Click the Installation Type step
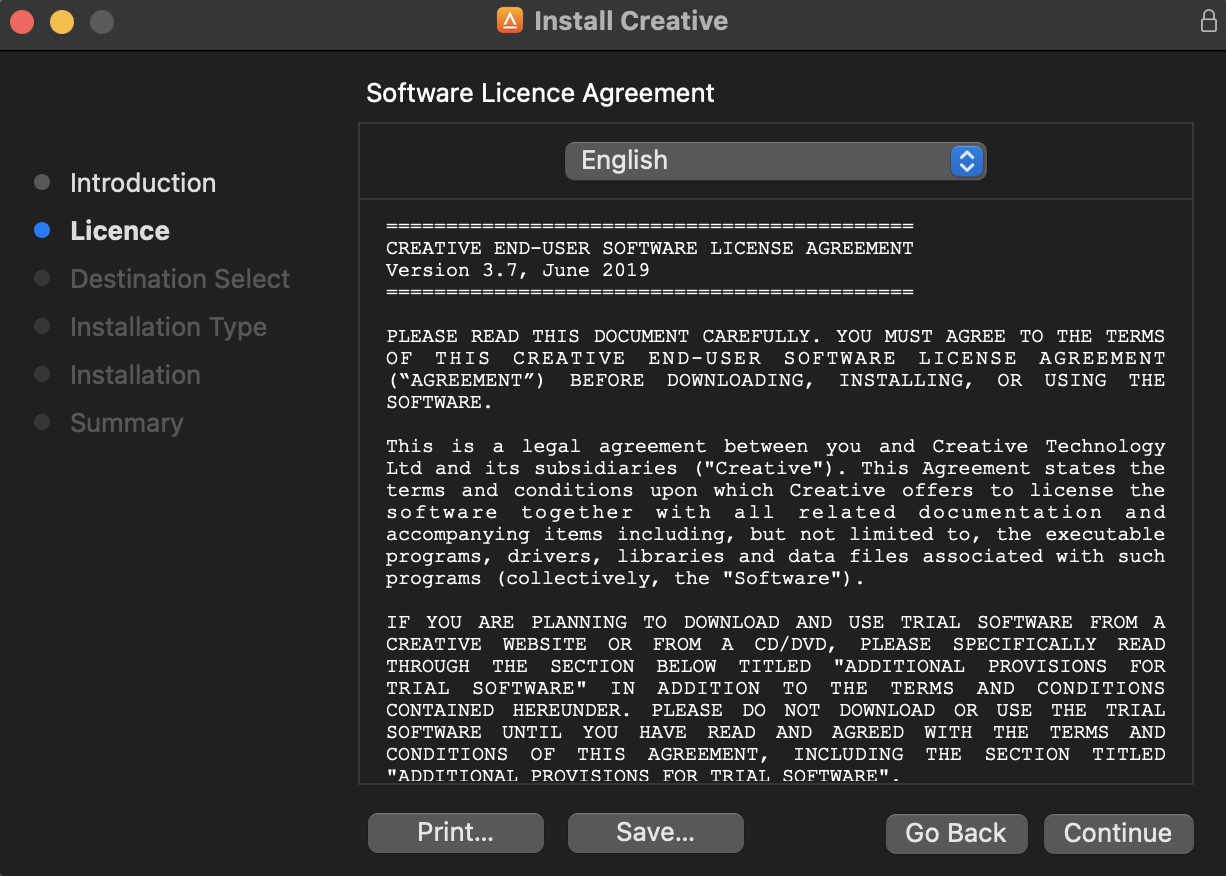 click(168, 327)
